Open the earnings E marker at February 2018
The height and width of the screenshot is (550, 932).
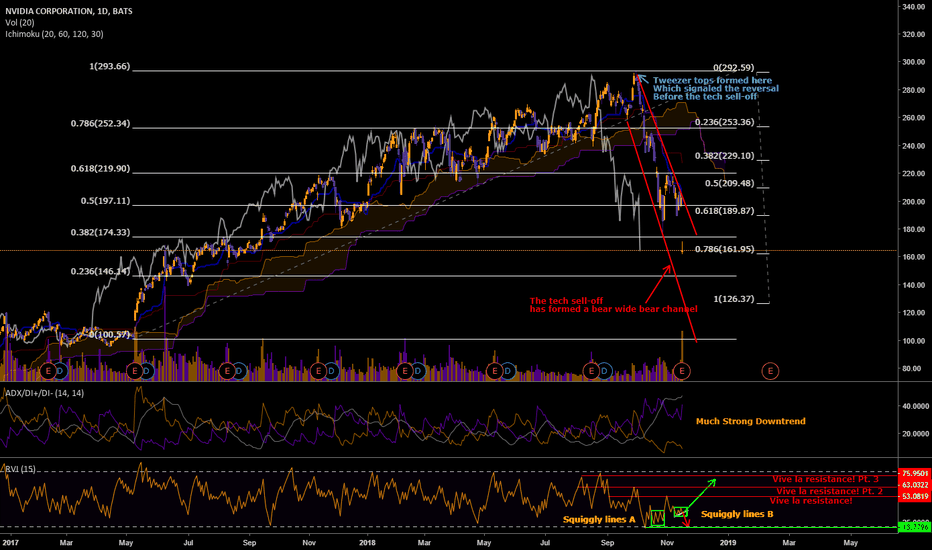pyautogui.click(x=405, y=372)
